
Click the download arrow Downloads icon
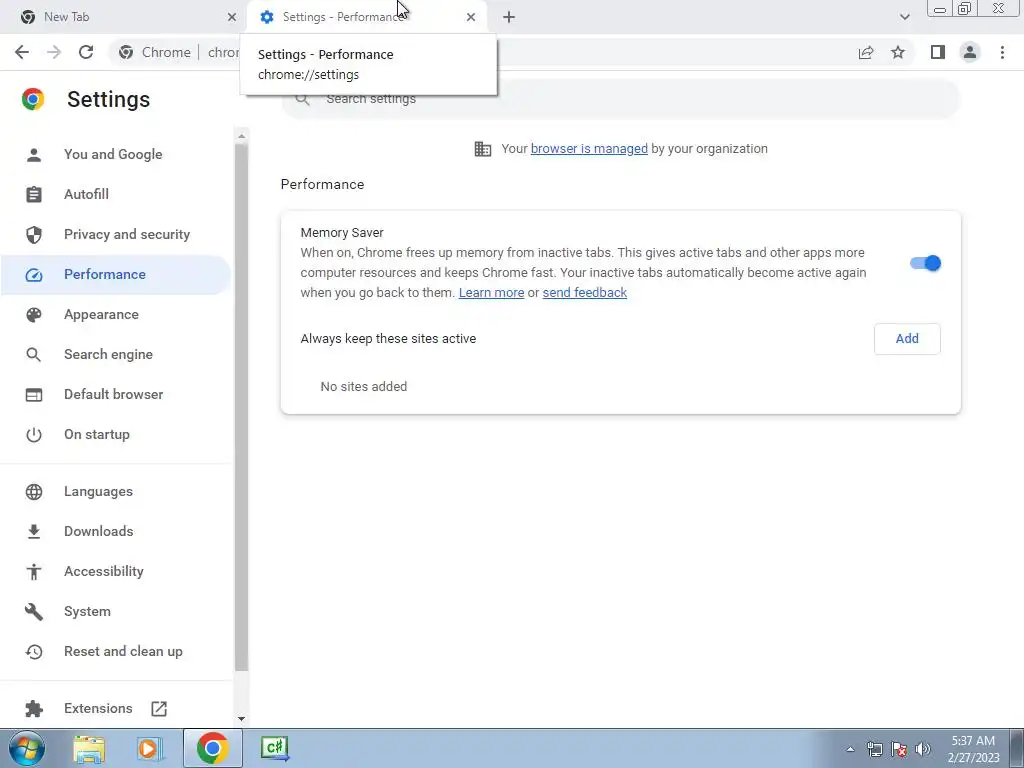[34, 532]
